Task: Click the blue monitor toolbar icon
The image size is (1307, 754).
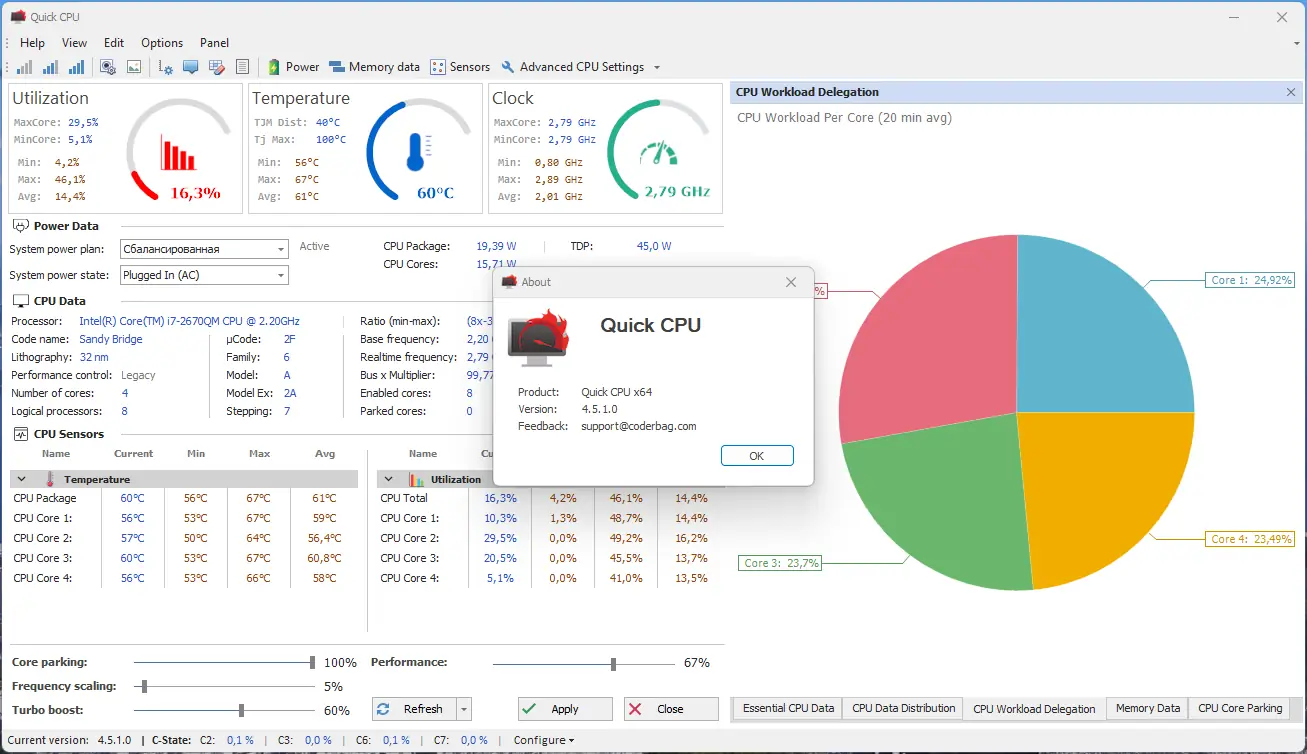Action: [x=190, y=67]
